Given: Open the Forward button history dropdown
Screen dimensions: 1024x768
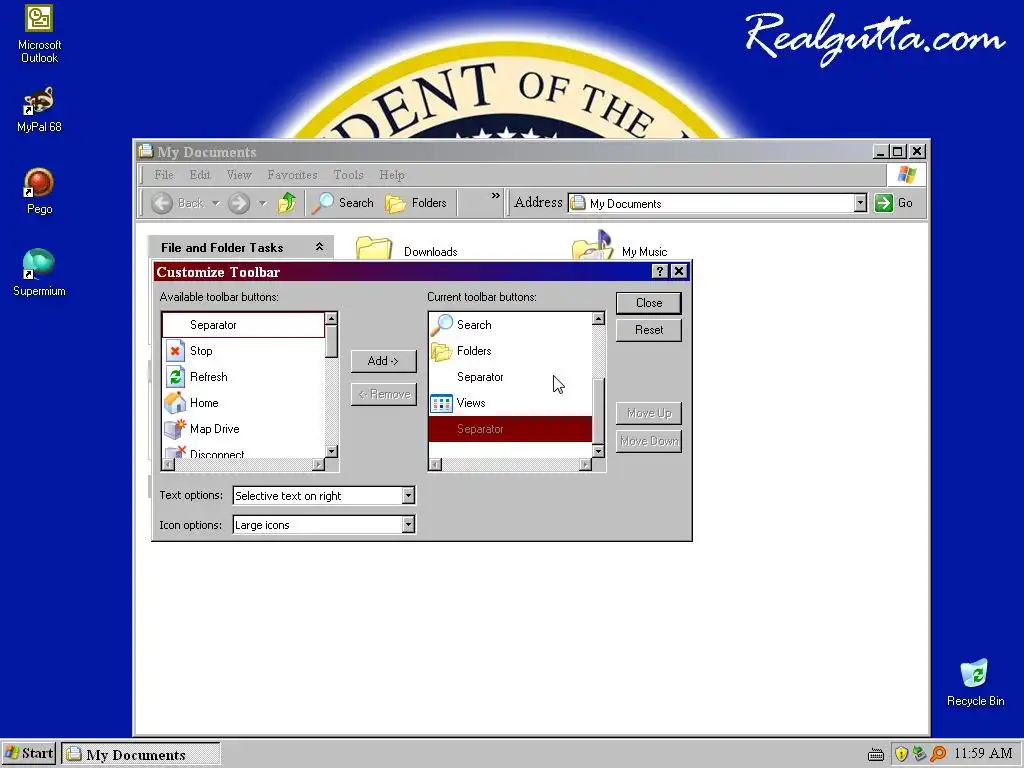Looking at the screenshot, I should [x=263, y=203].
